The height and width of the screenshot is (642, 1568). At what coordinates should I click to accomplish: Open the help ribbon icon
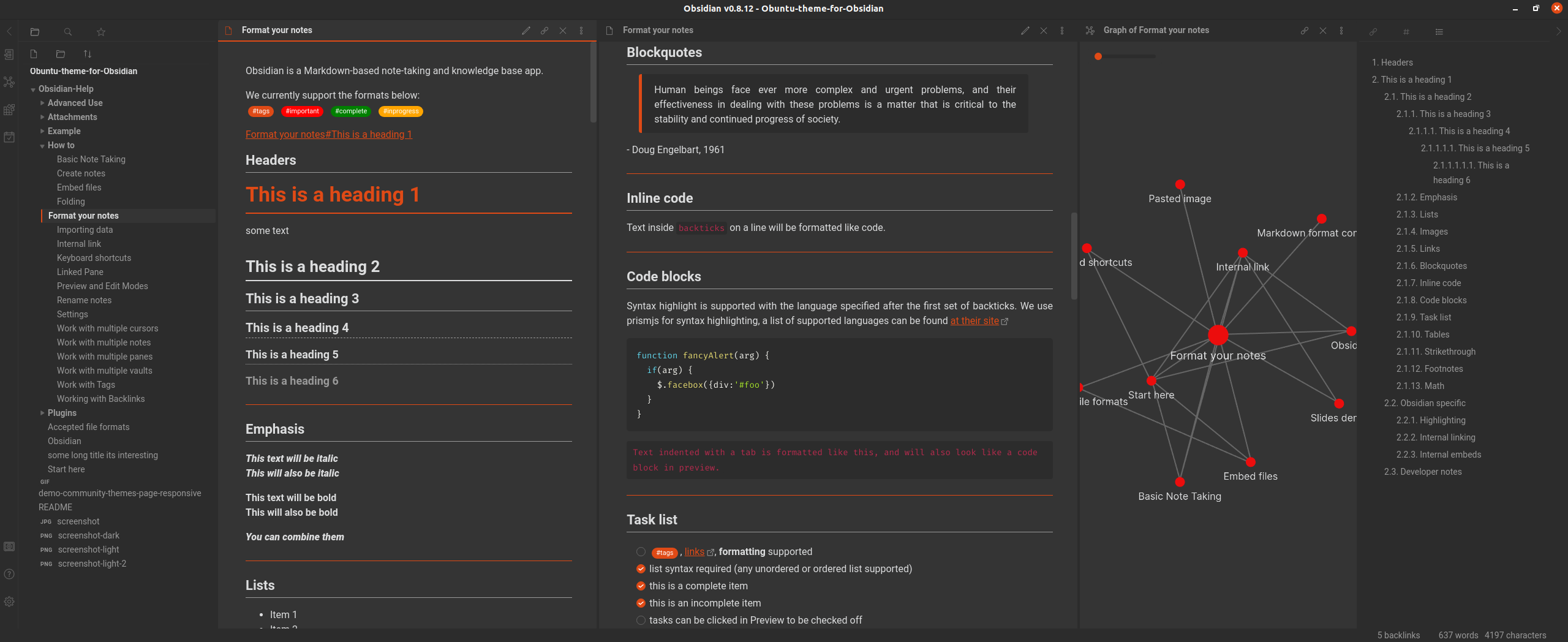pyautogui.click(x=9, y=574)
